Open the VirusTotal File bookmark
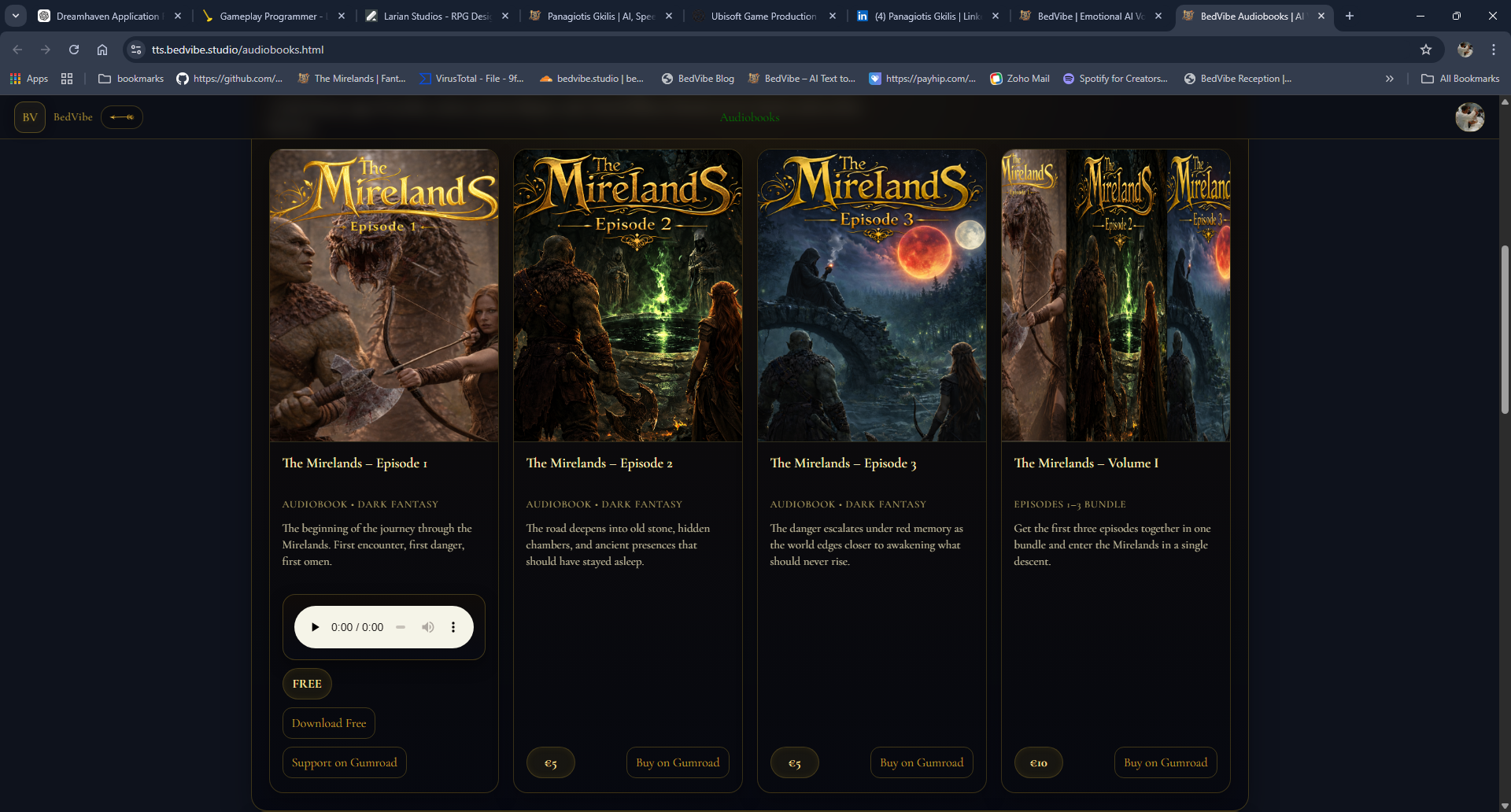Image resolution: width=1511 pixels, height=812 pixels. click(x=471, y=79)
